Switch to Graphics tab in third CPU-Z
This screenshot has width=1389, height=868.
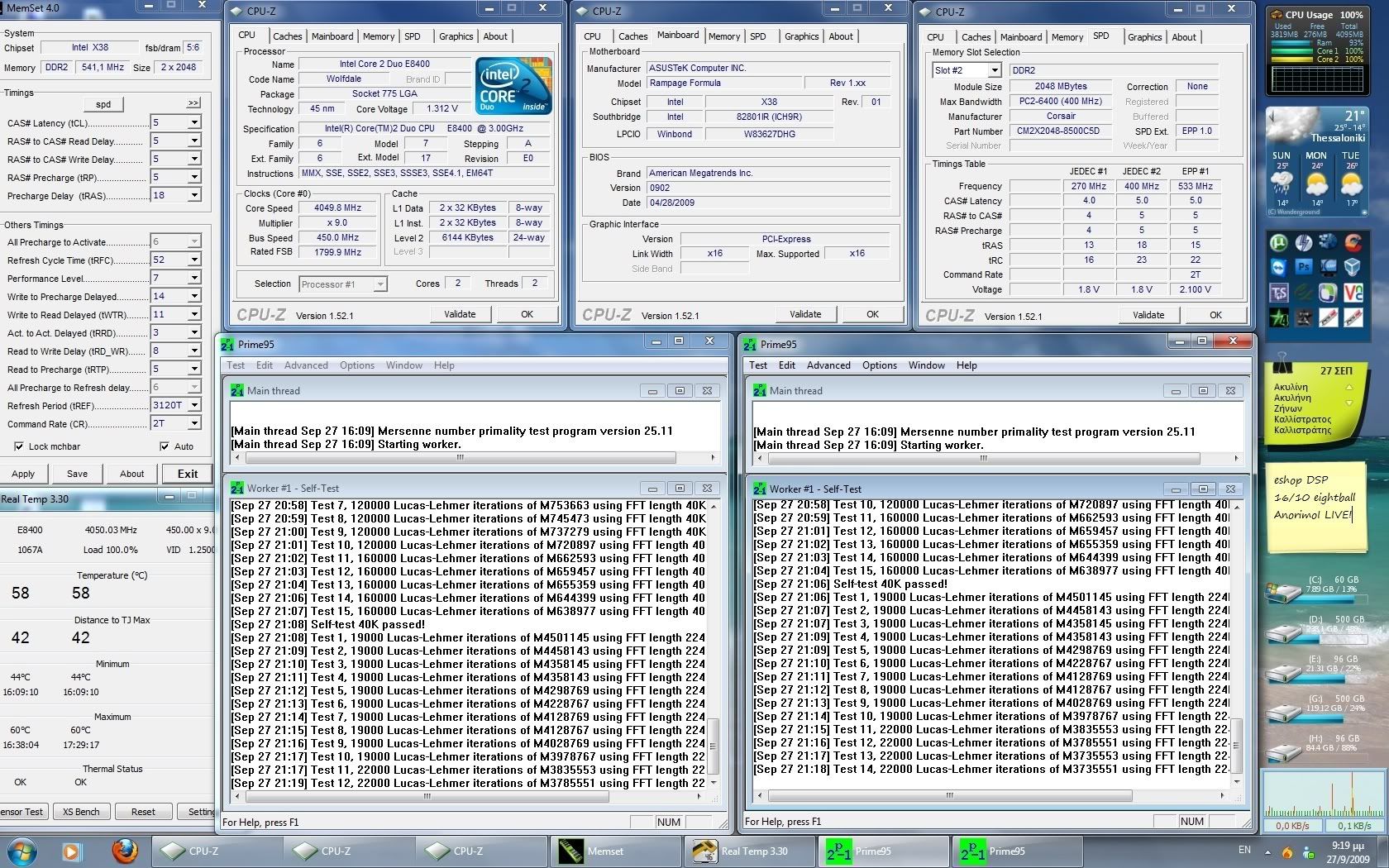1144,37
